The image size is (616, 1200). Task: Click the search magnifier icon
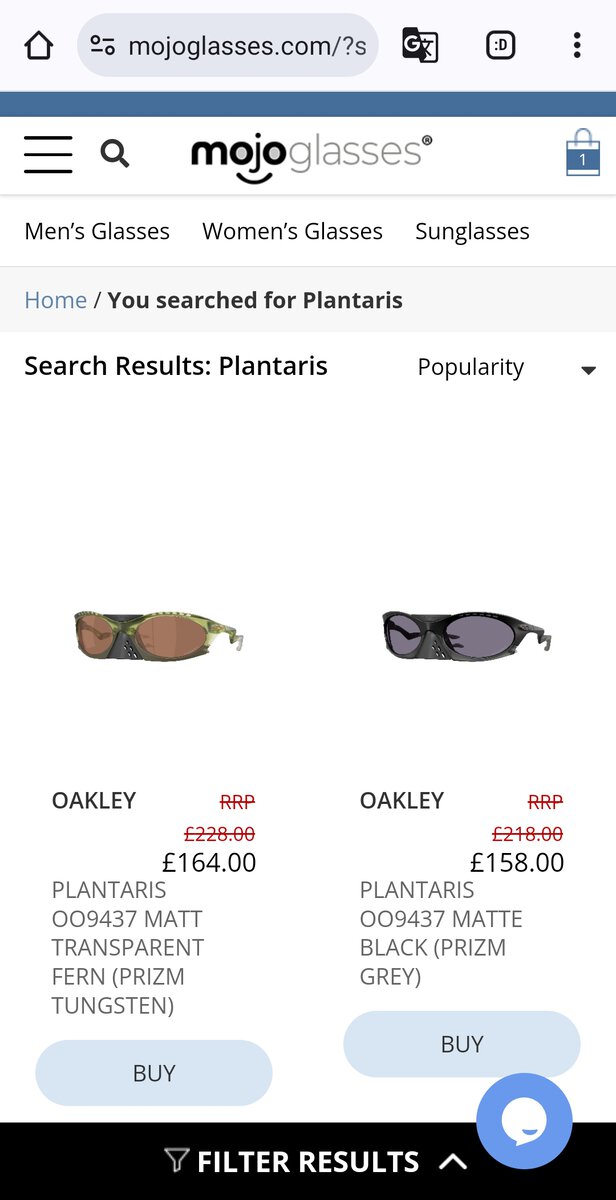click(x=115, y=154)
